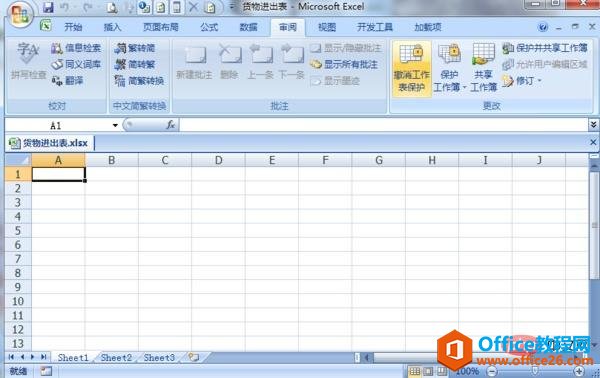
Task: Select the 货物进出表.xlsx document tab
Action: coord(49,143)
